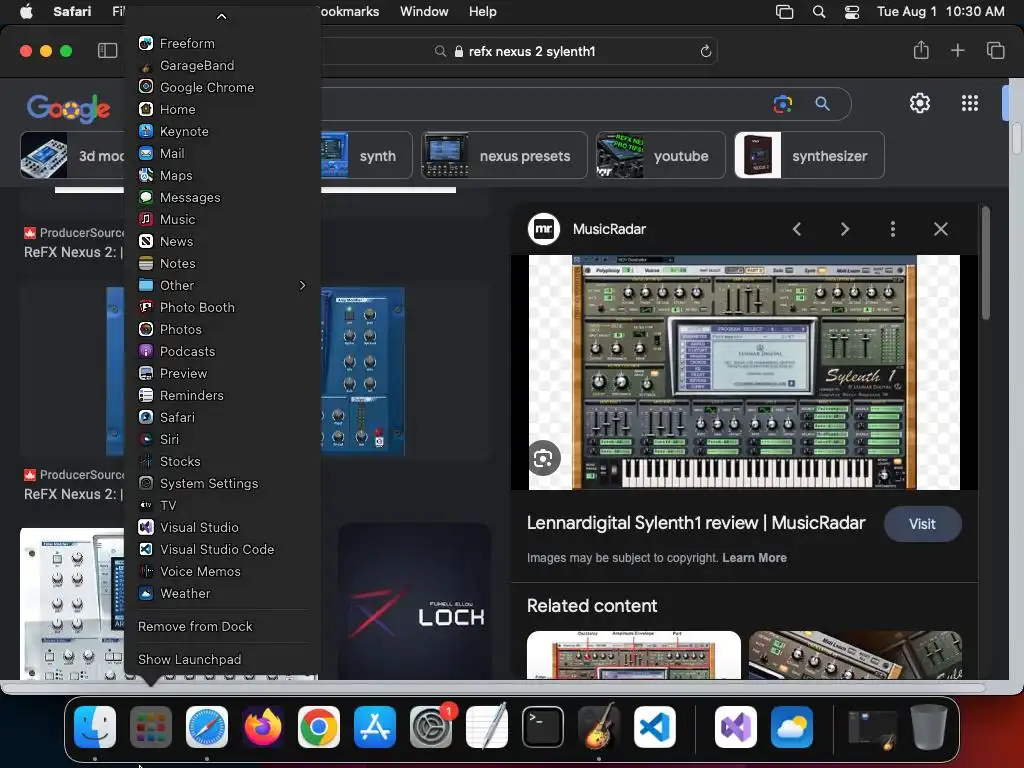Filter results by synthesizer chip

tap(809, 155)
